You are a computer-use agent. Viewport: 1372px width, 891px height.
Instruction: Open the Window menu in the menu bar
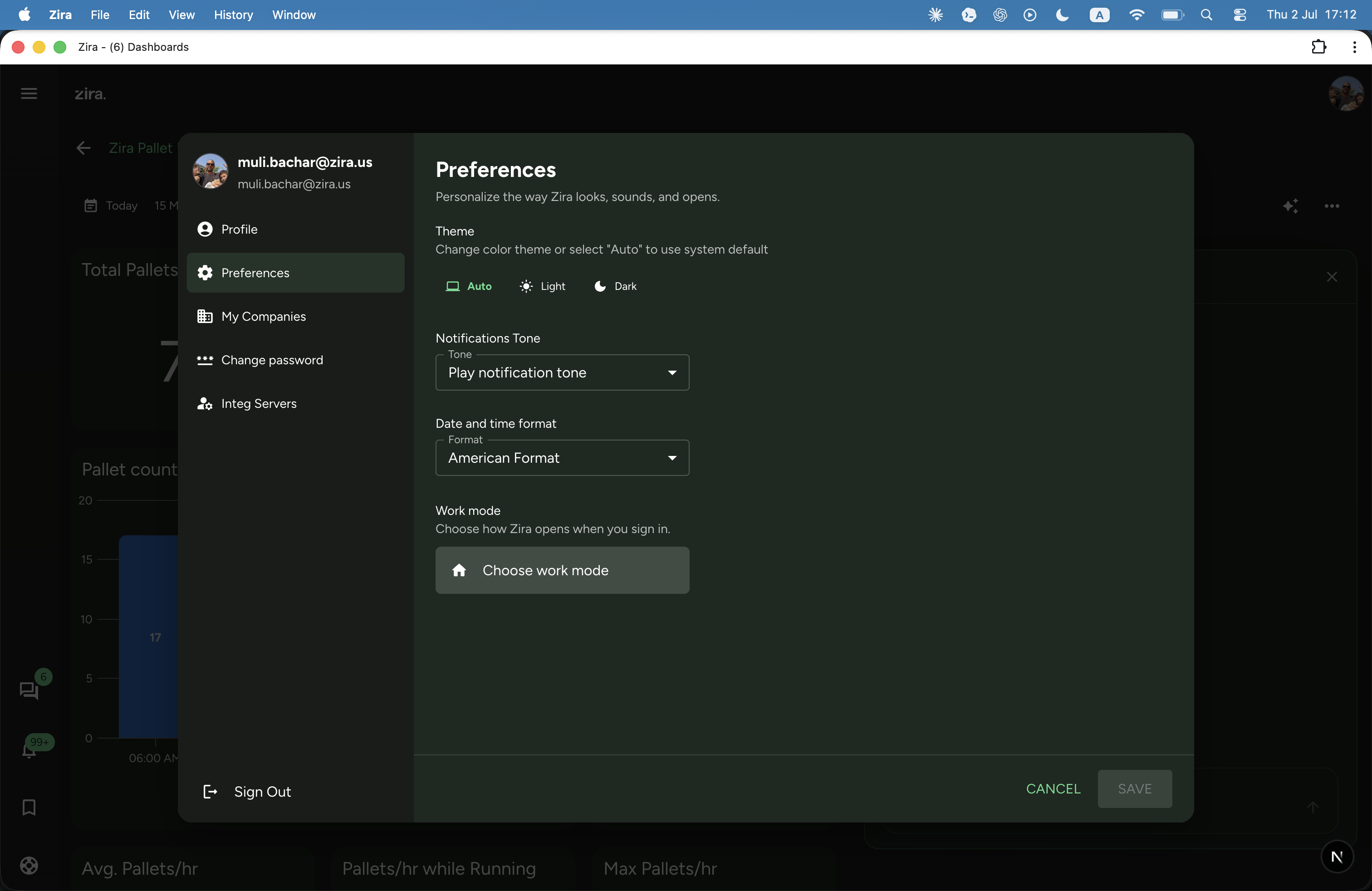(294, 15)
